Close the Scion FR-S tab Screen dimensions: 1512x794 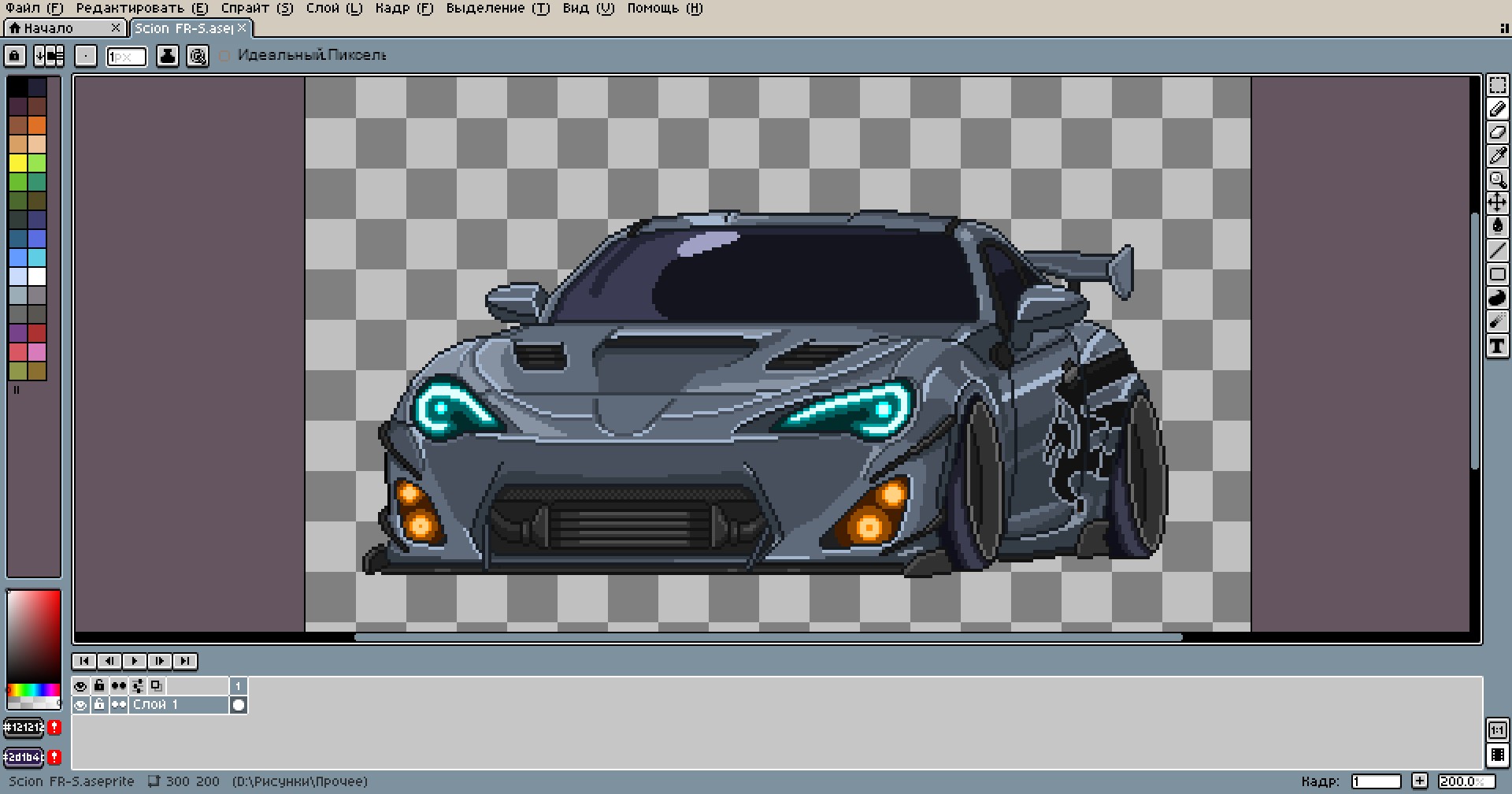243,28
